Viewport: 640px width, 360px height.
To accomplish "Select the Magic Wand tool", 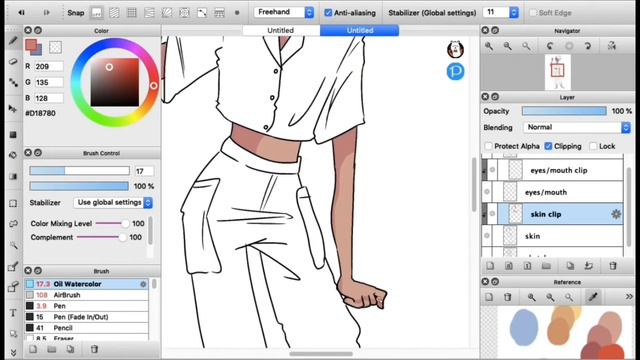I will [x=13, y=245].
